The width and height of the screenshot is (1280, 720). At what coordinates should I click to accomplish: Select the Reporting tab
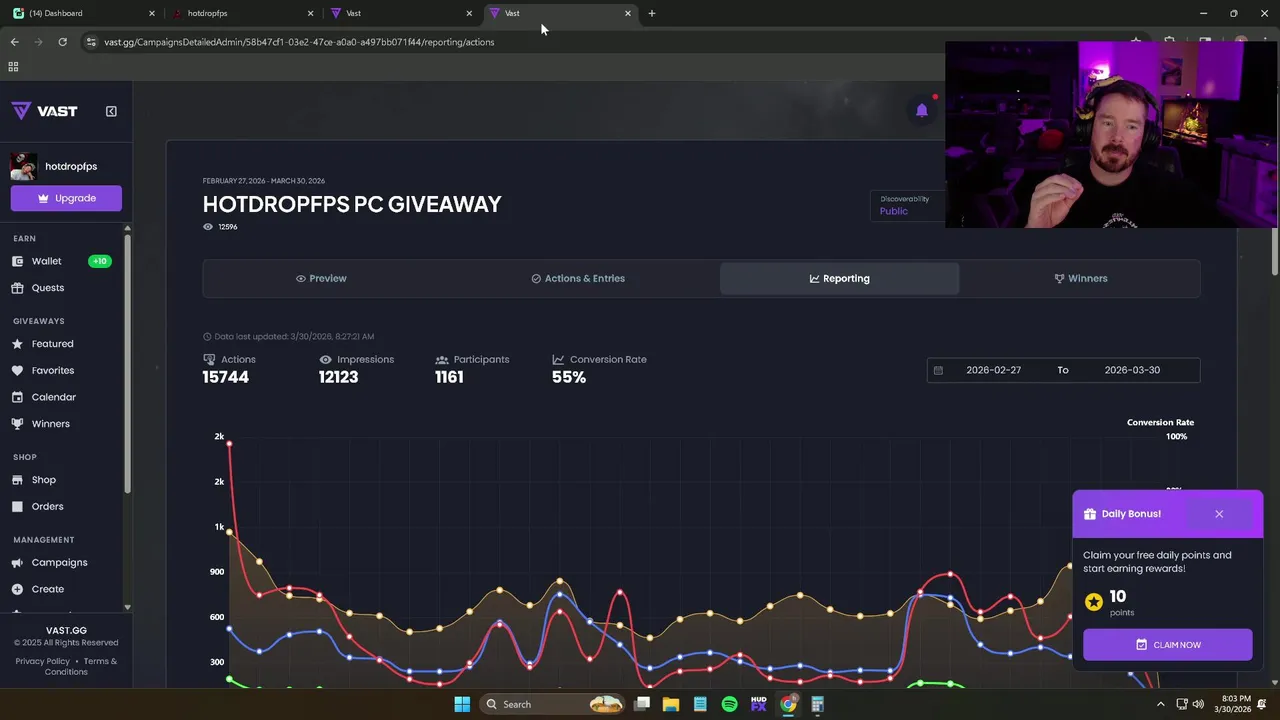(839, 278)
